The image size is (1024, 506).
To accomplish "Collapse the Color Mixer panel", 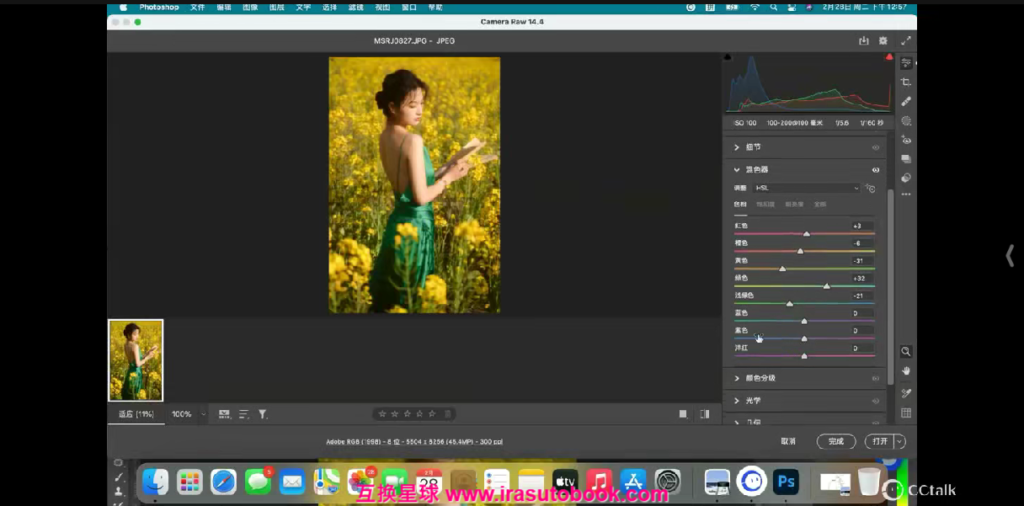I will coord(737,170).
